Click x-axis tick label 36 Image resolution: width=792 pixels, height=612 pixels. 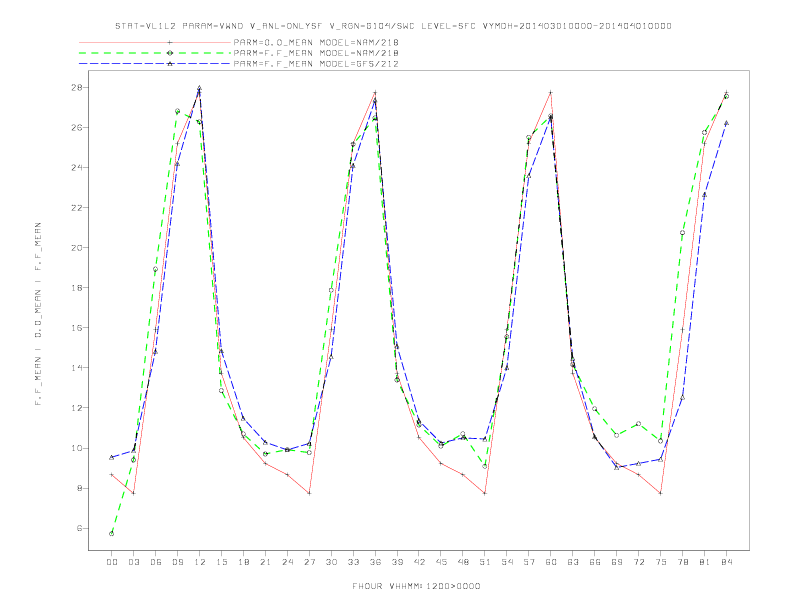tap(375, 562)
